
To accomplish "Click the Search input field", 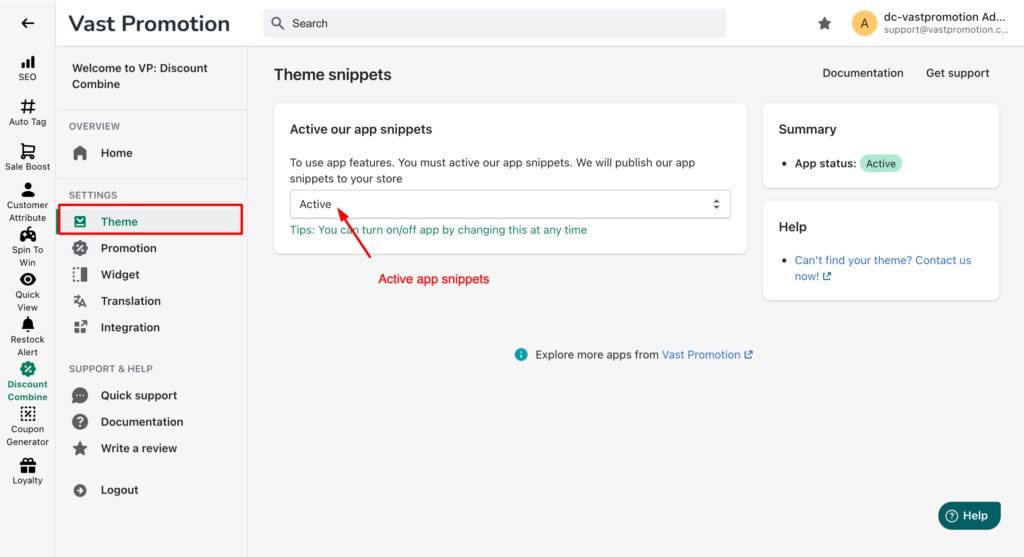I will (494, 24).
